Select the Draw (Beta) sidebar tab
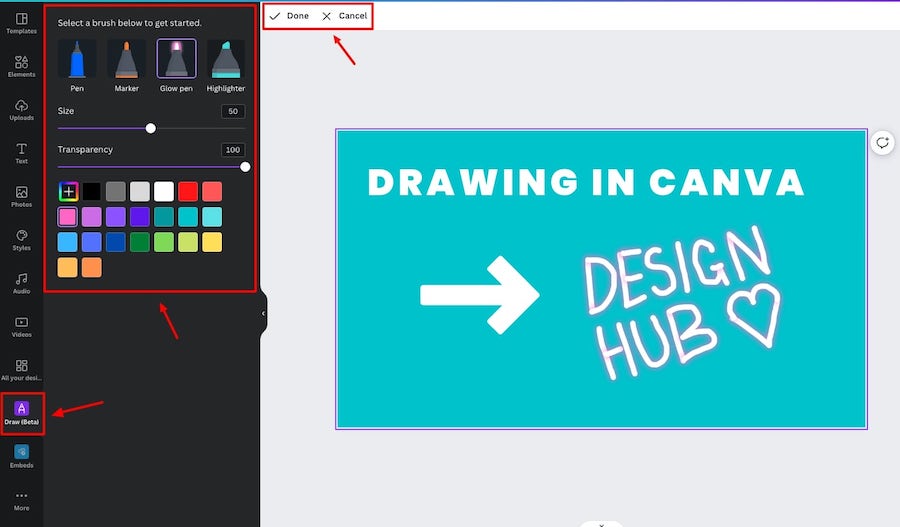Screen dimensions: 900x527 22,413
